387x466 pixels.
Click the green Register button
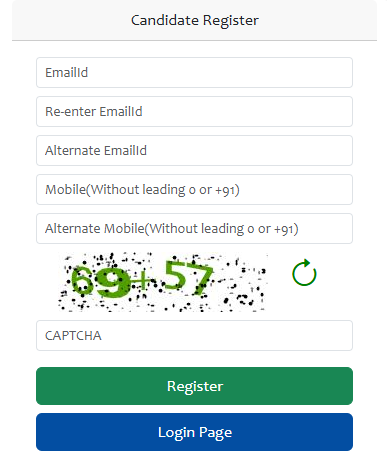(194, 386)
